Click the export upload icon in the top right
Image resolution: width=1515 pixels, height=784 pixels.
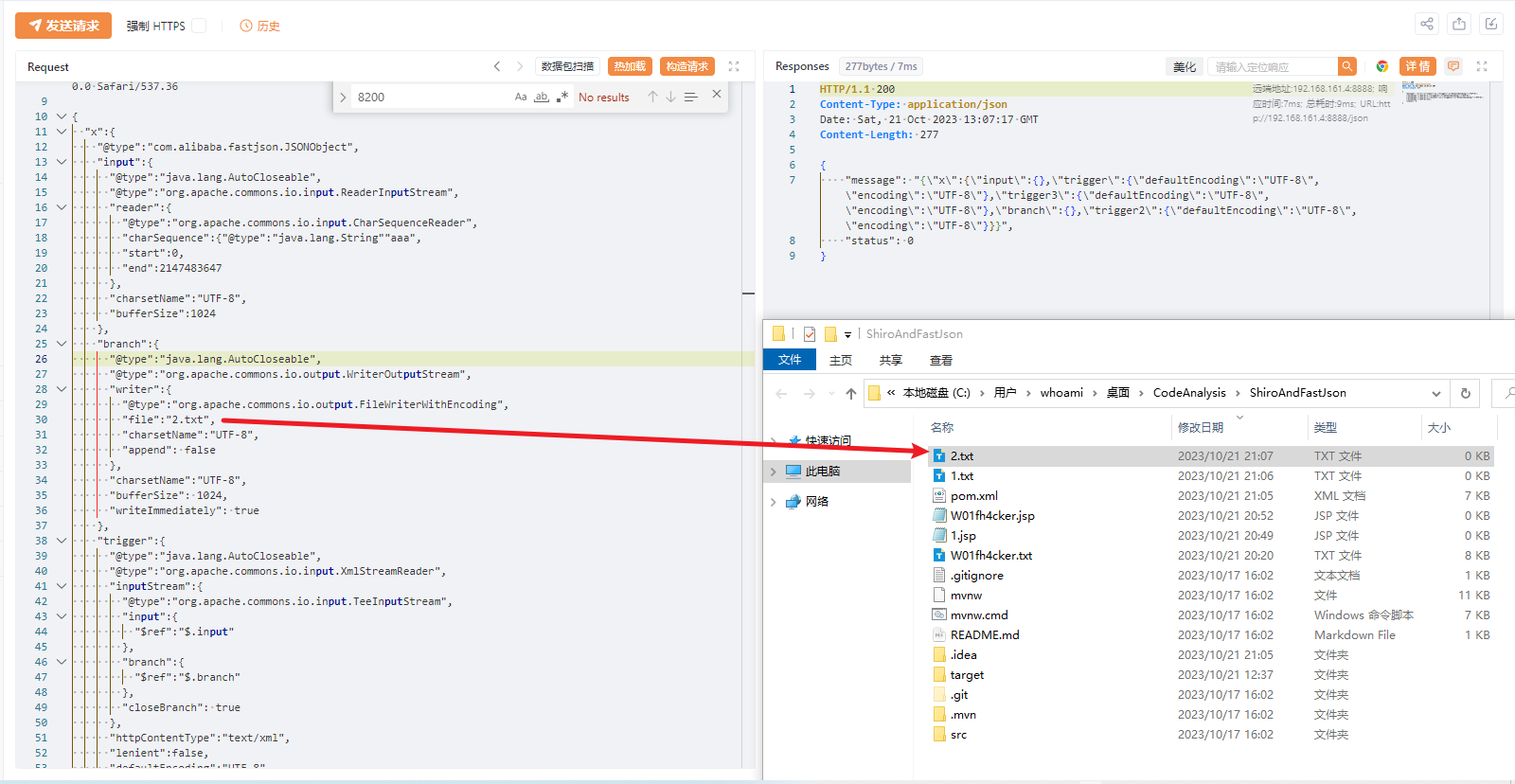click(x=1459, y=24)
